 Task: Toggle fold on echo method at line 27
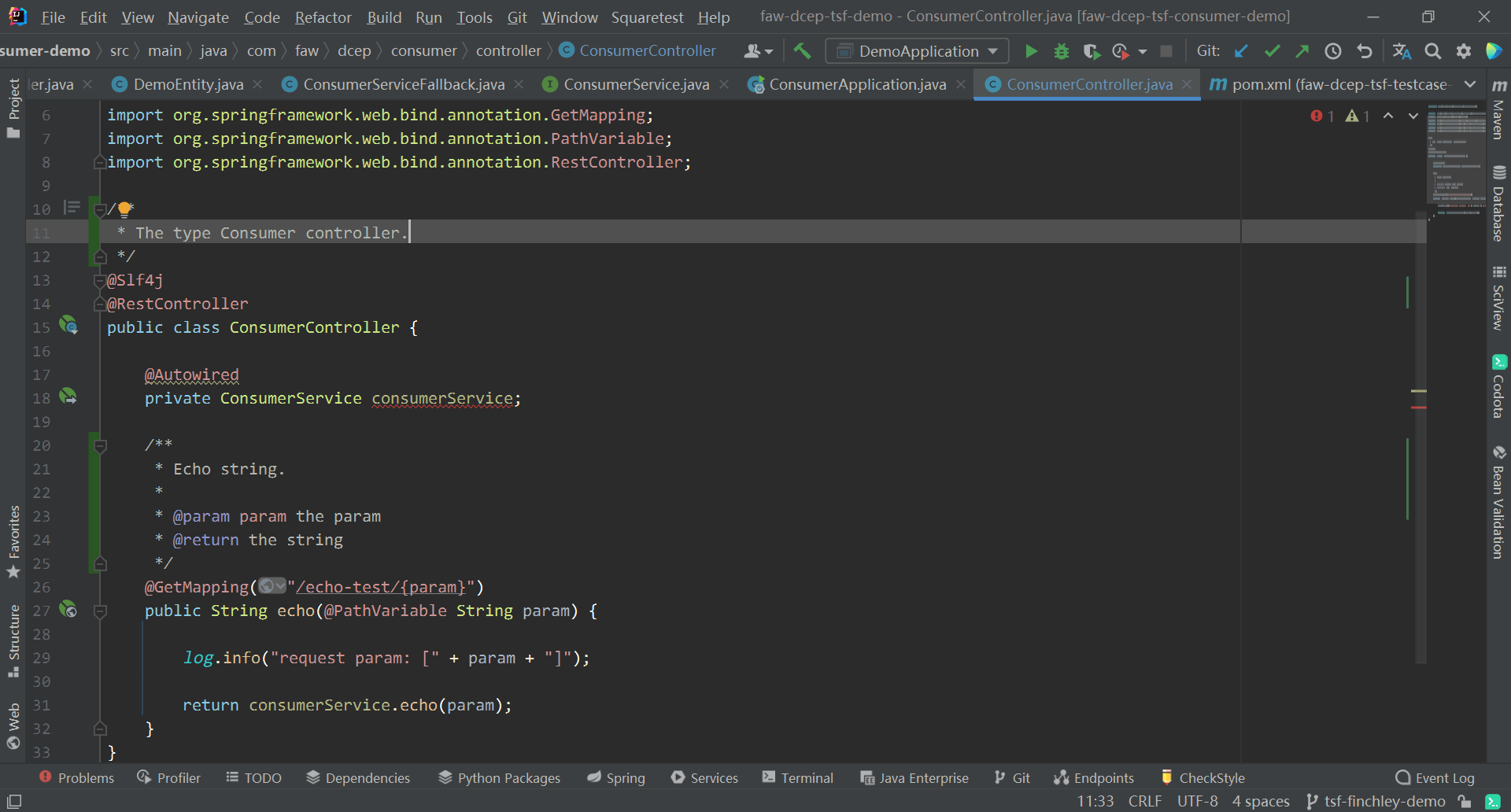(x=100, y=611)
